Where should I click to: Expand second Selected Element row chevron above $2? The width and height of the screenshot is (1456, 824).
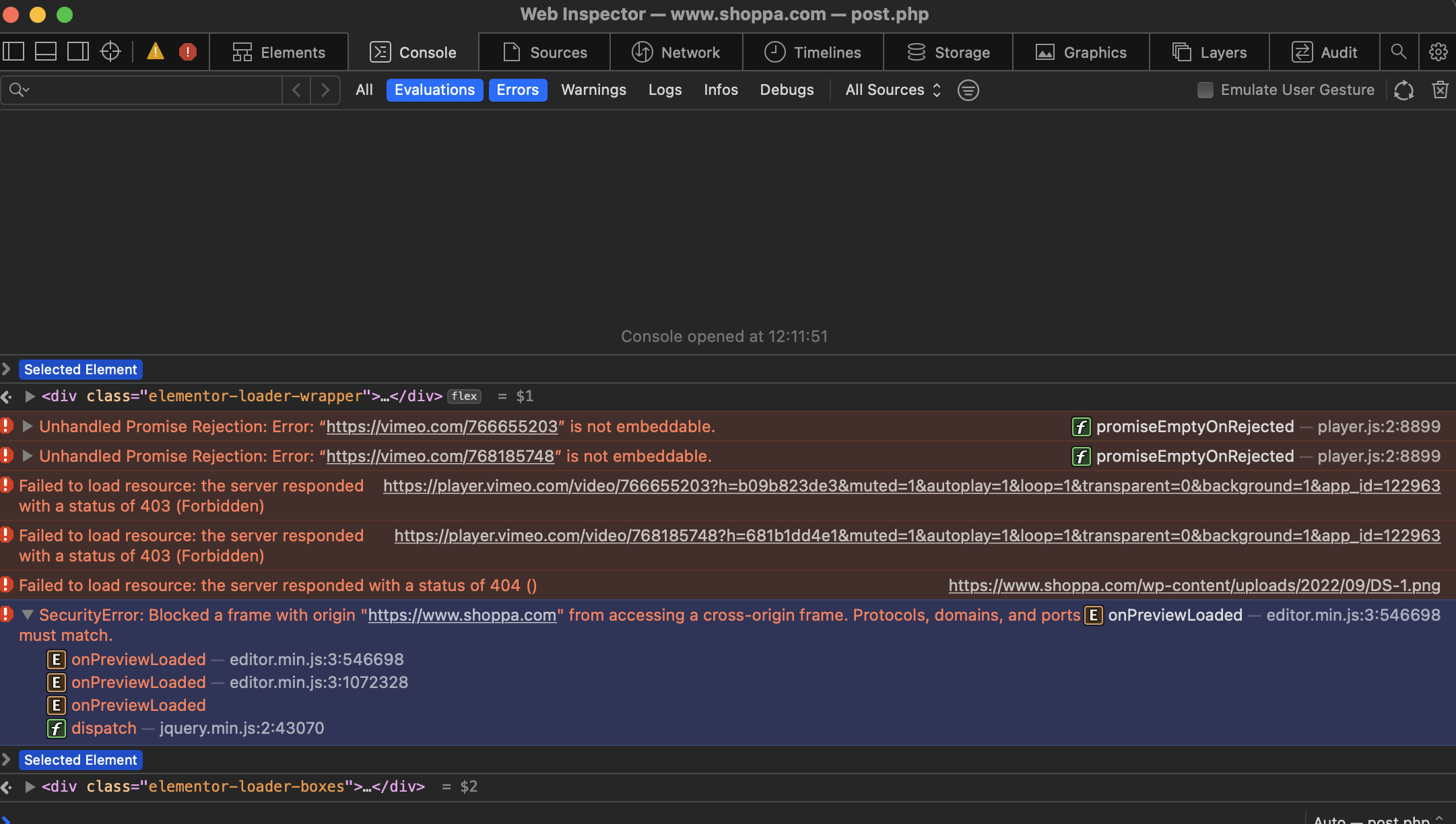tap(6, 759)
